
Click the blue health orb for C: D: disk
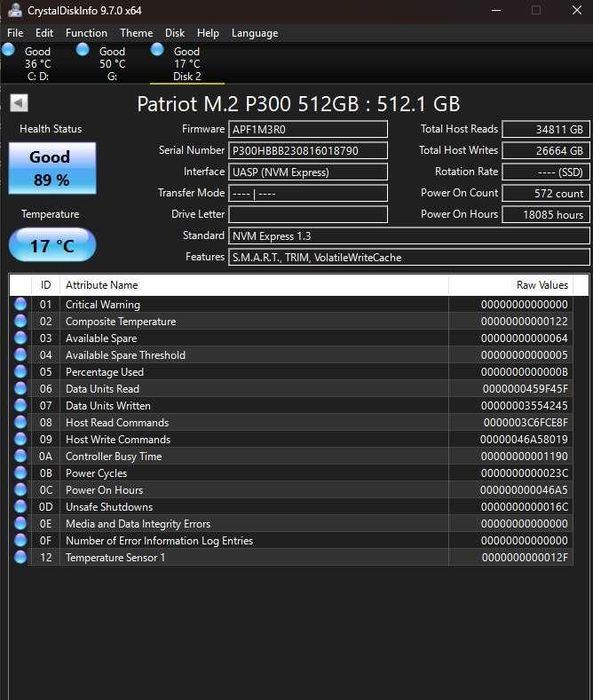pyautogui.click(x=8, y=49)
